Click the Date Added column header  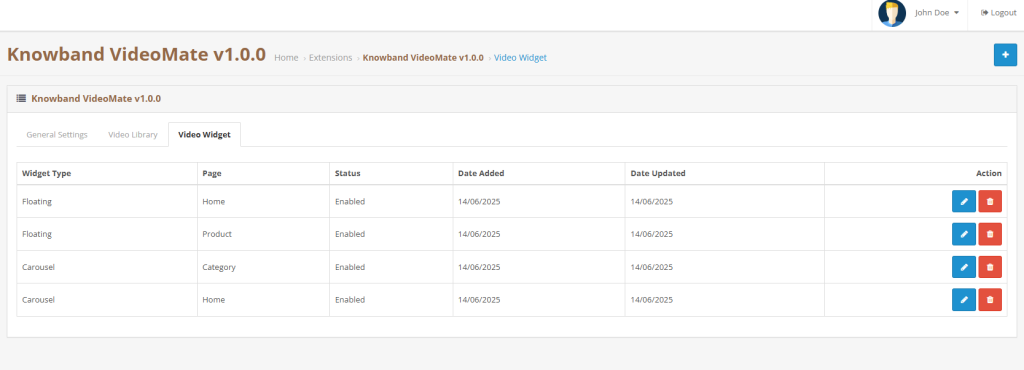click(x=481, y=174)
